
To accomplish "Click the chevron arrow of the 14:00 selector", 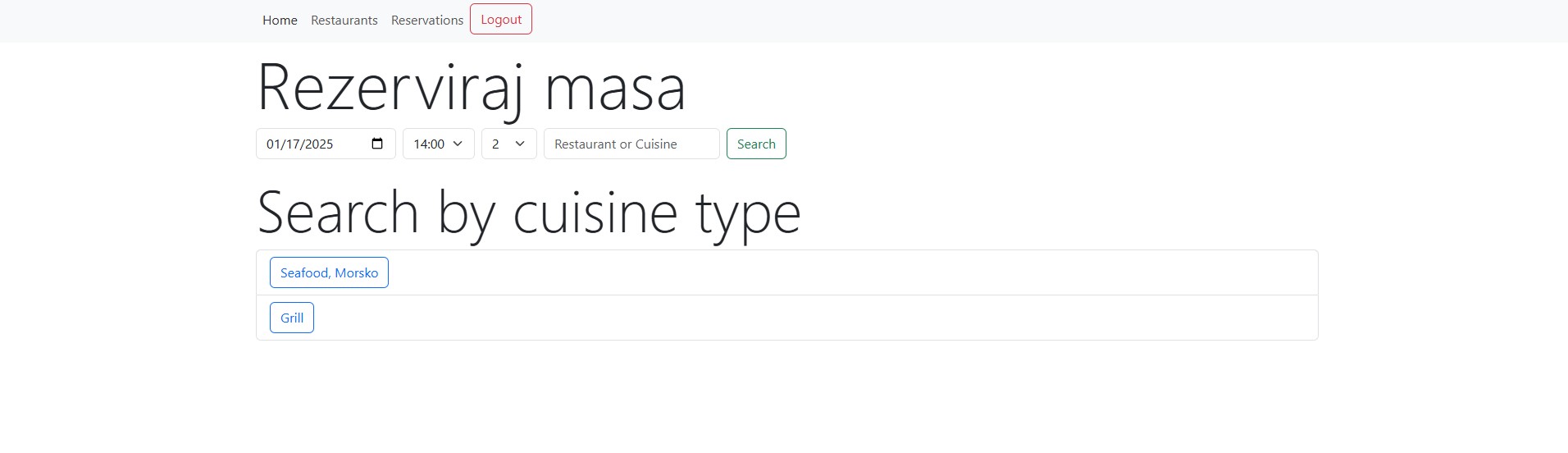I will click(x=458, y=144).
